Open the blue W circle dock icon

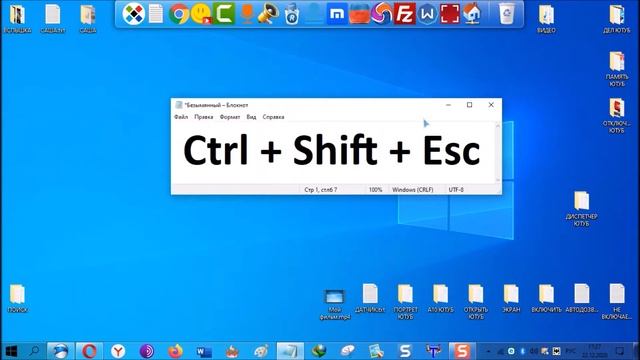tap(427, 14)
